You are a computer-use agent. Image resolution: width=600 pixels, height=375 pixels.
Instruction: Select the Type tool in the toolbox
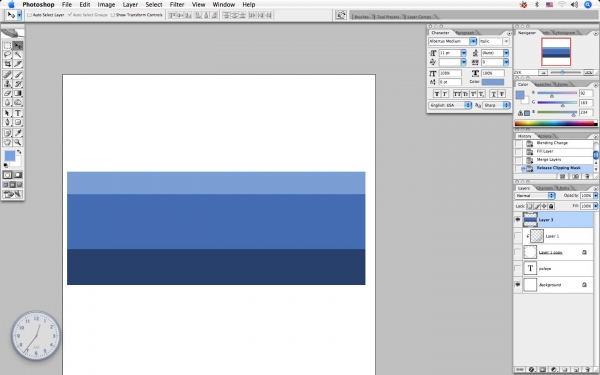pos(18,113)
